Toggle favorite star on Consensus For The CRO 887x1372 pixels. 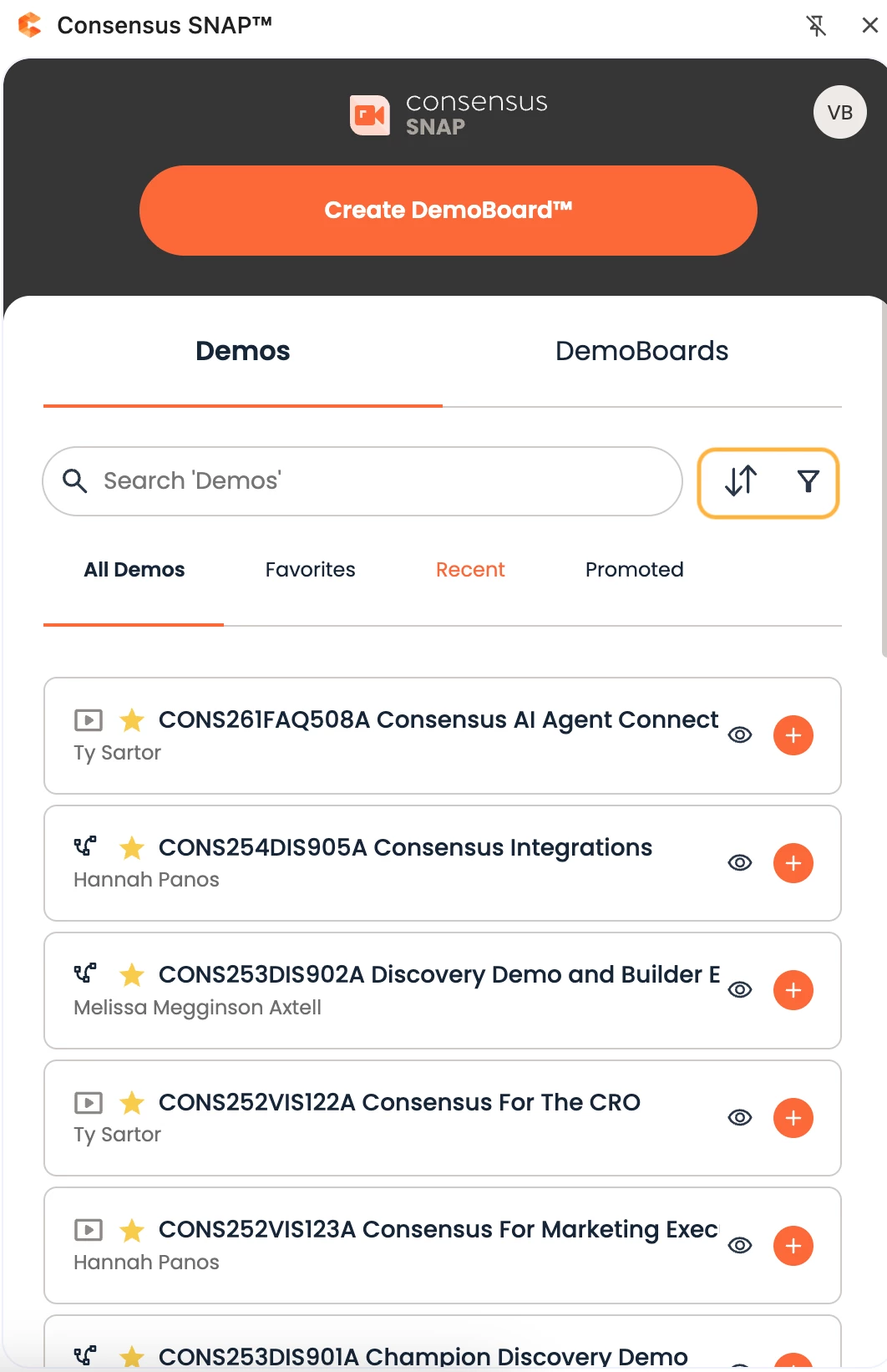[x=132, y=1103]
